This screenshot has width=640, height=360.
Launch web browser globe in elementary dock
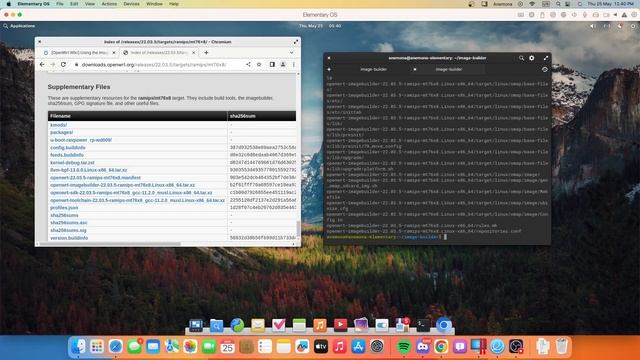tap(237, 325)
